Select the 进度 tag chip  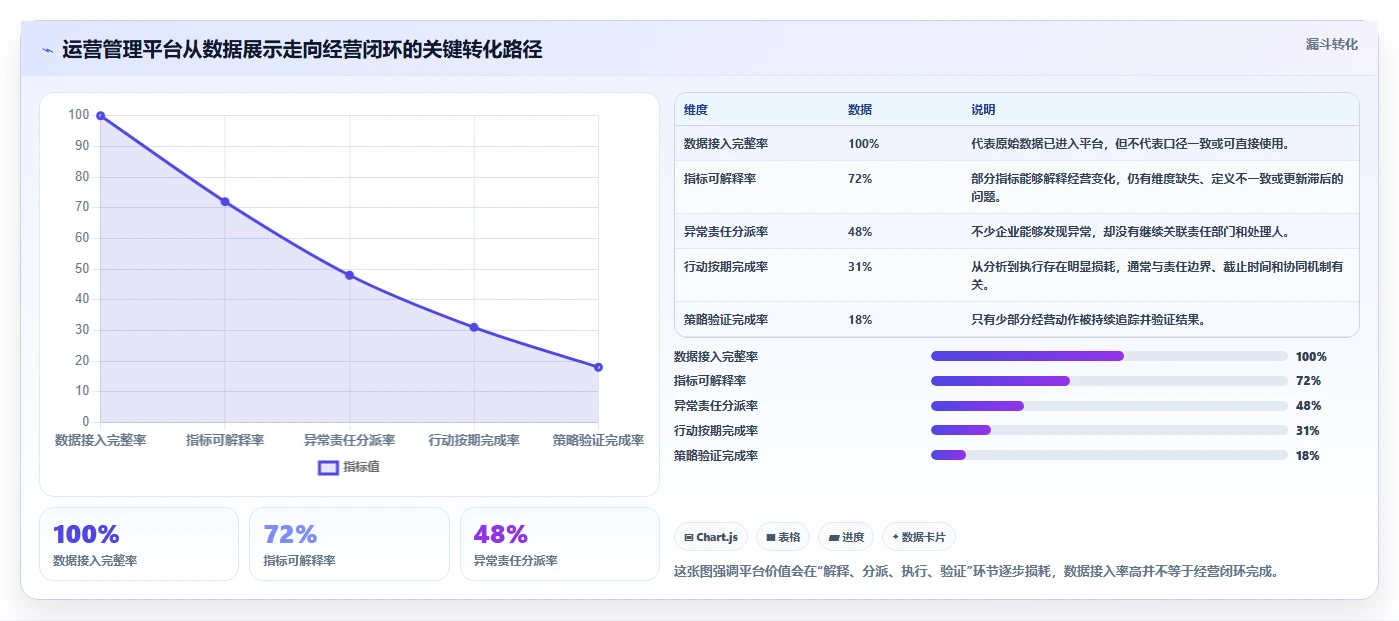click(846, 537)
